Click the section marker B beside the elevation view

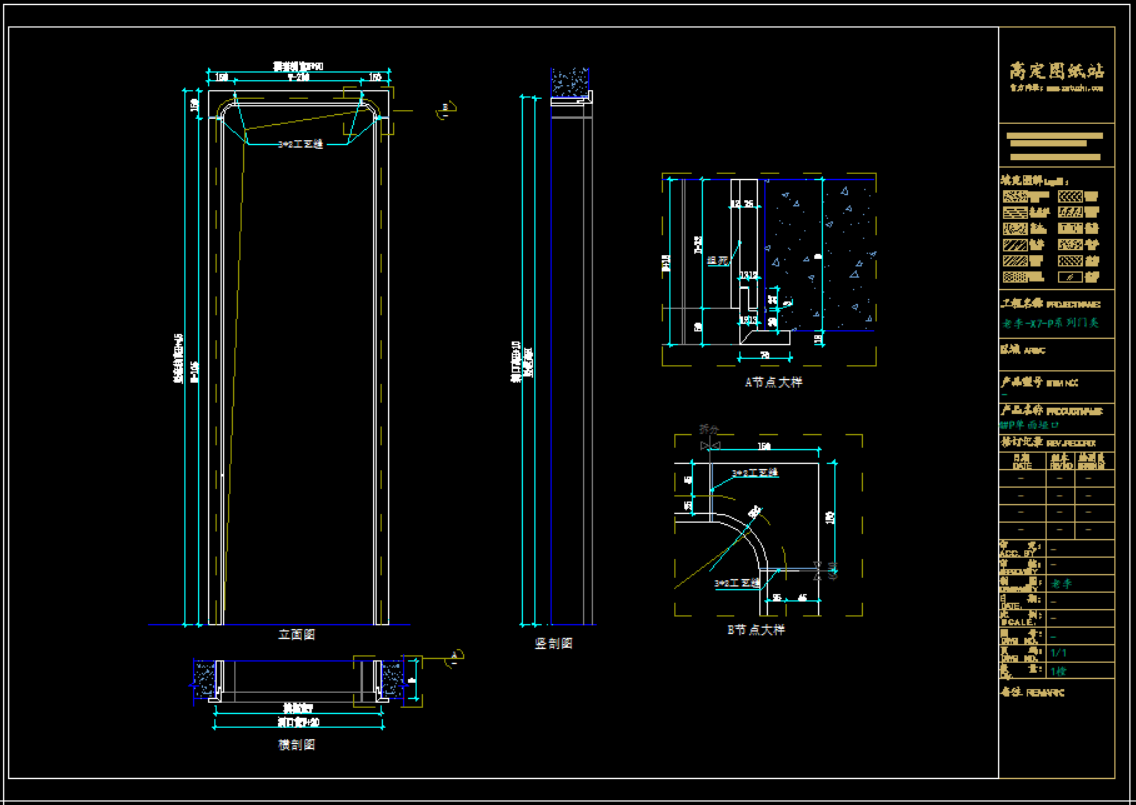point(444,109)
